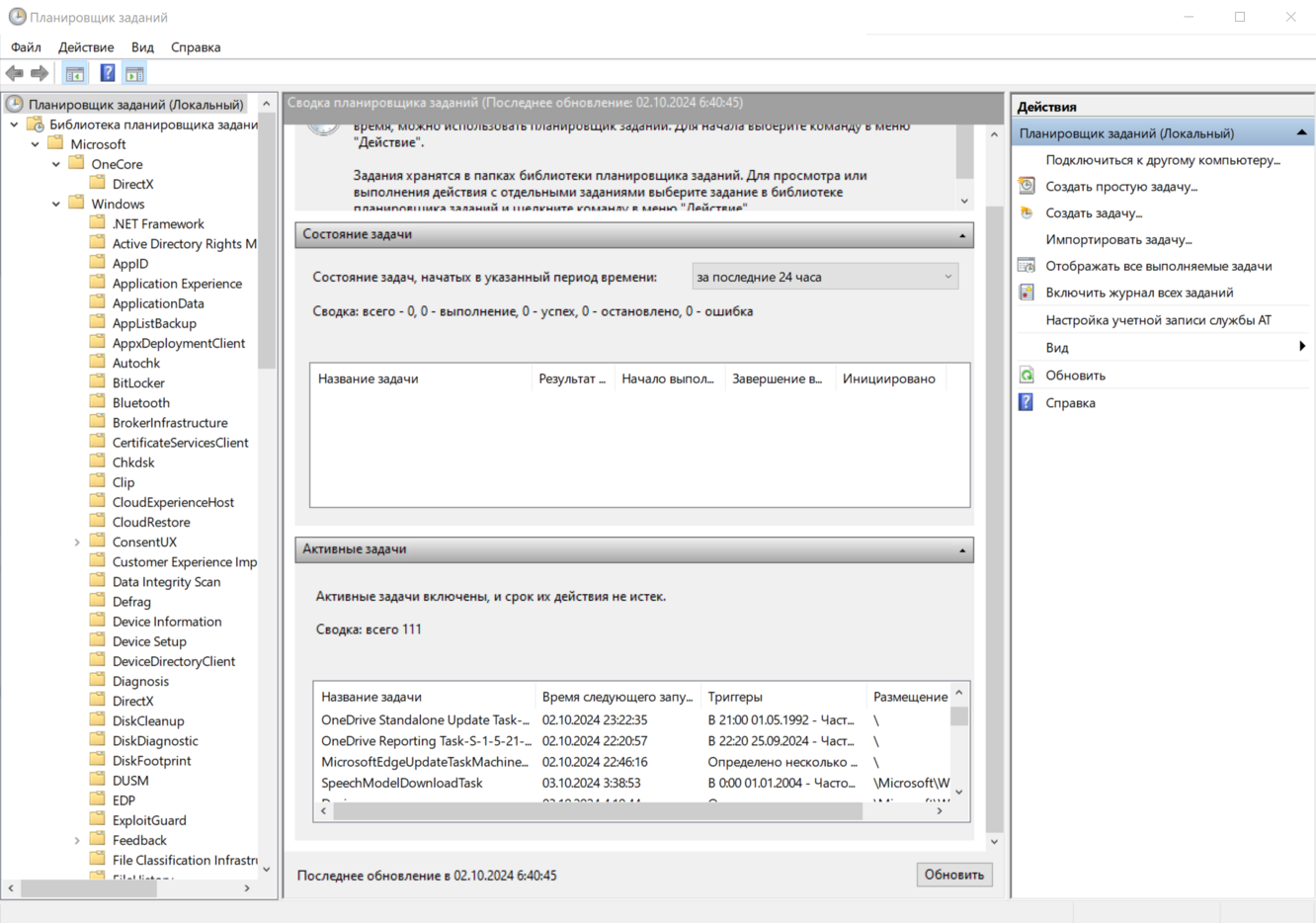Collapse the 'Состояние задачи' section

961,235
